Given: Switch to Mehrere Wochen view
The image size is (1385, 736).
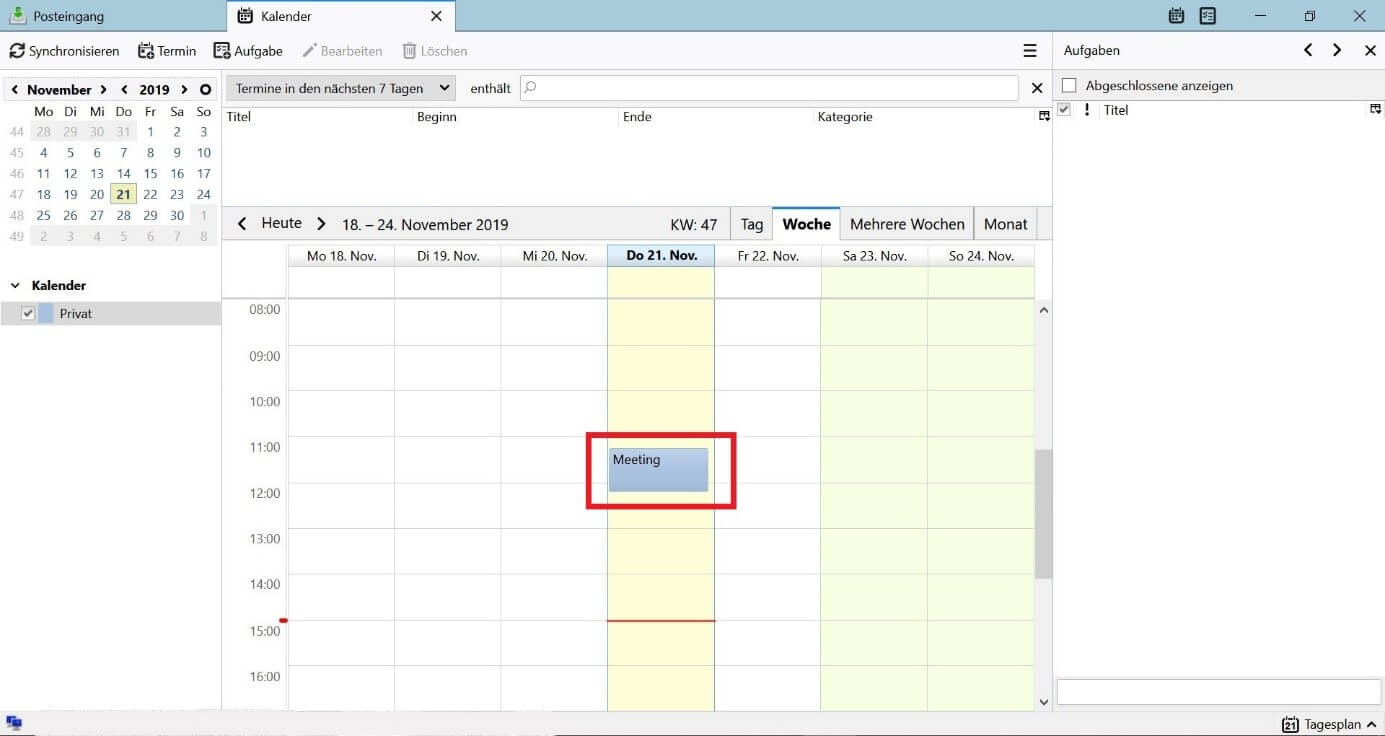Looking at the screenshot, I should click(x=907, y=224).
